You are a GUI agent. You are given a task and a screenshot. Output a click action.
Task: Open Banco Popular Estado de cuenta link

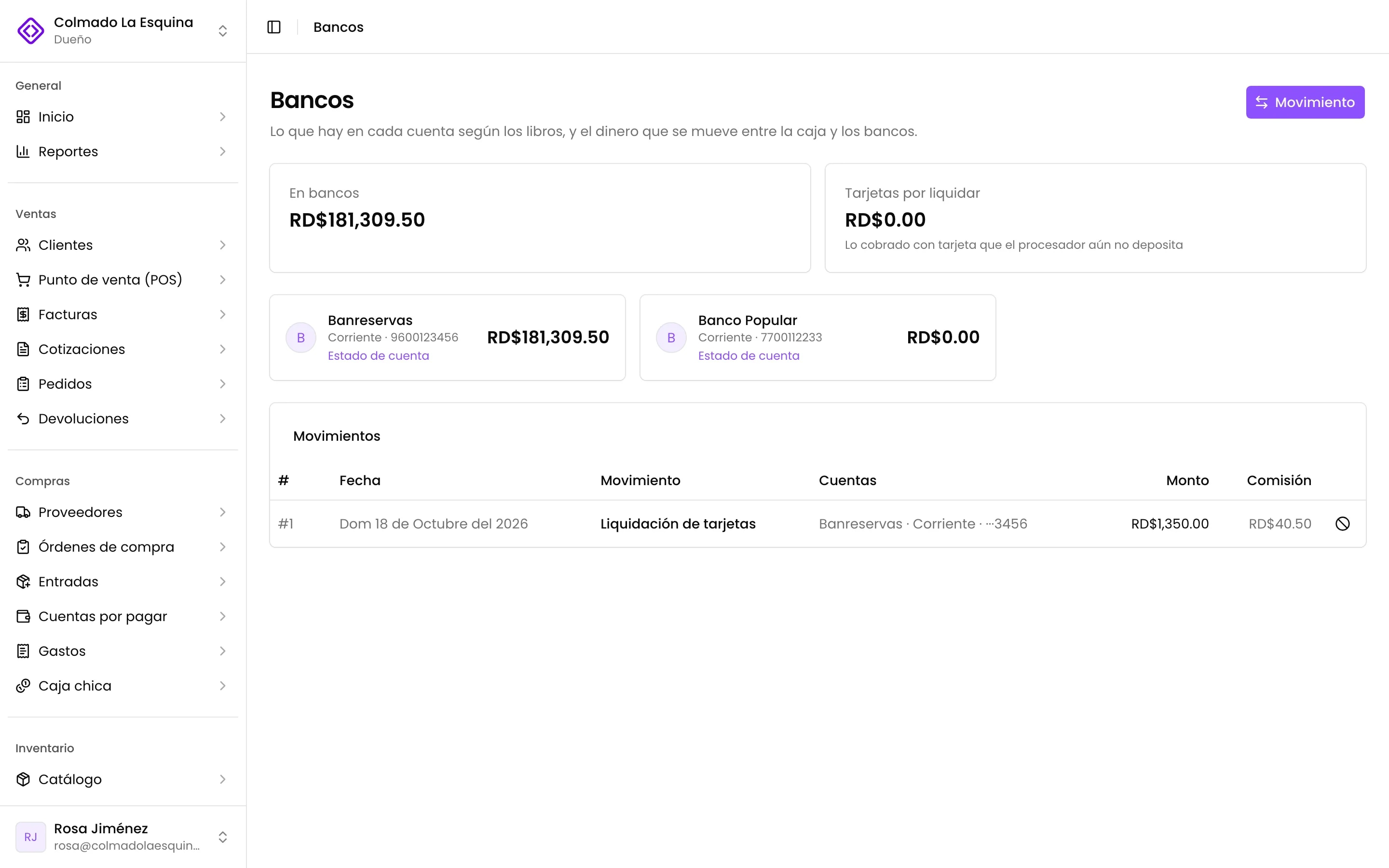[749, 356]
